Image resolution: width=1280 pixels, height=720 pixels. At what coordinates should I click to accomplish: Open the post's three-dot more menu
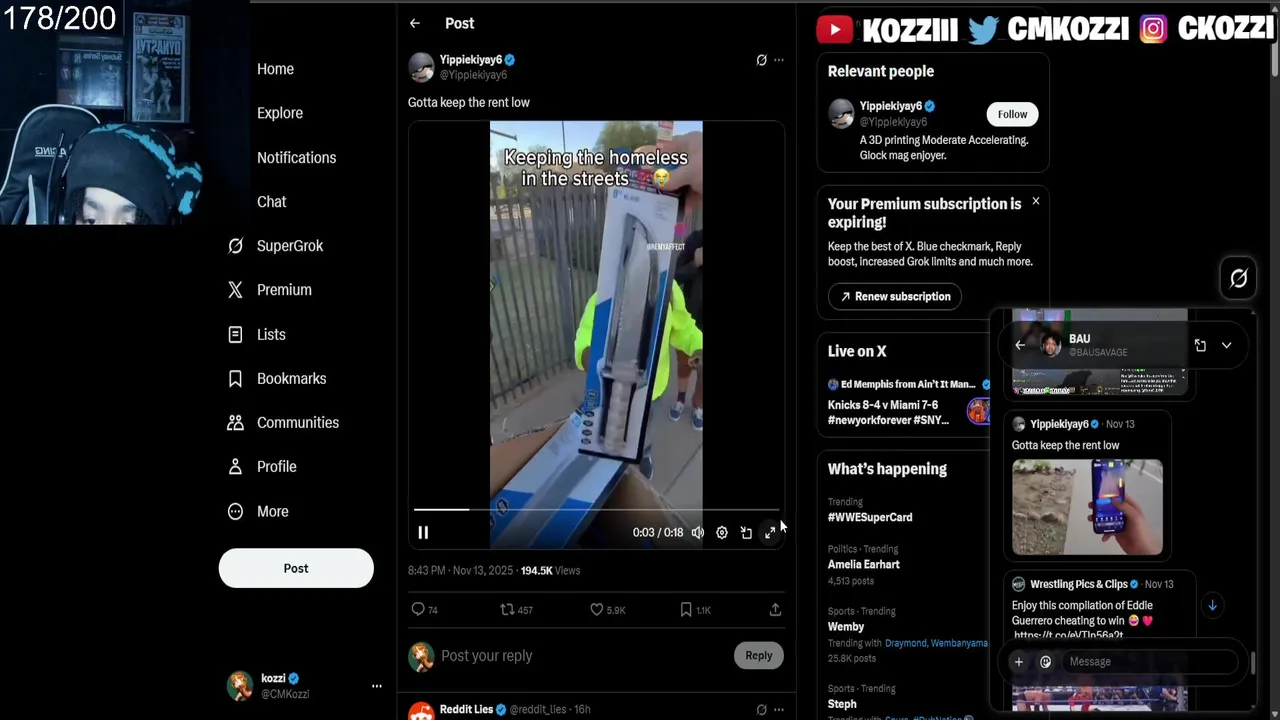779,60
